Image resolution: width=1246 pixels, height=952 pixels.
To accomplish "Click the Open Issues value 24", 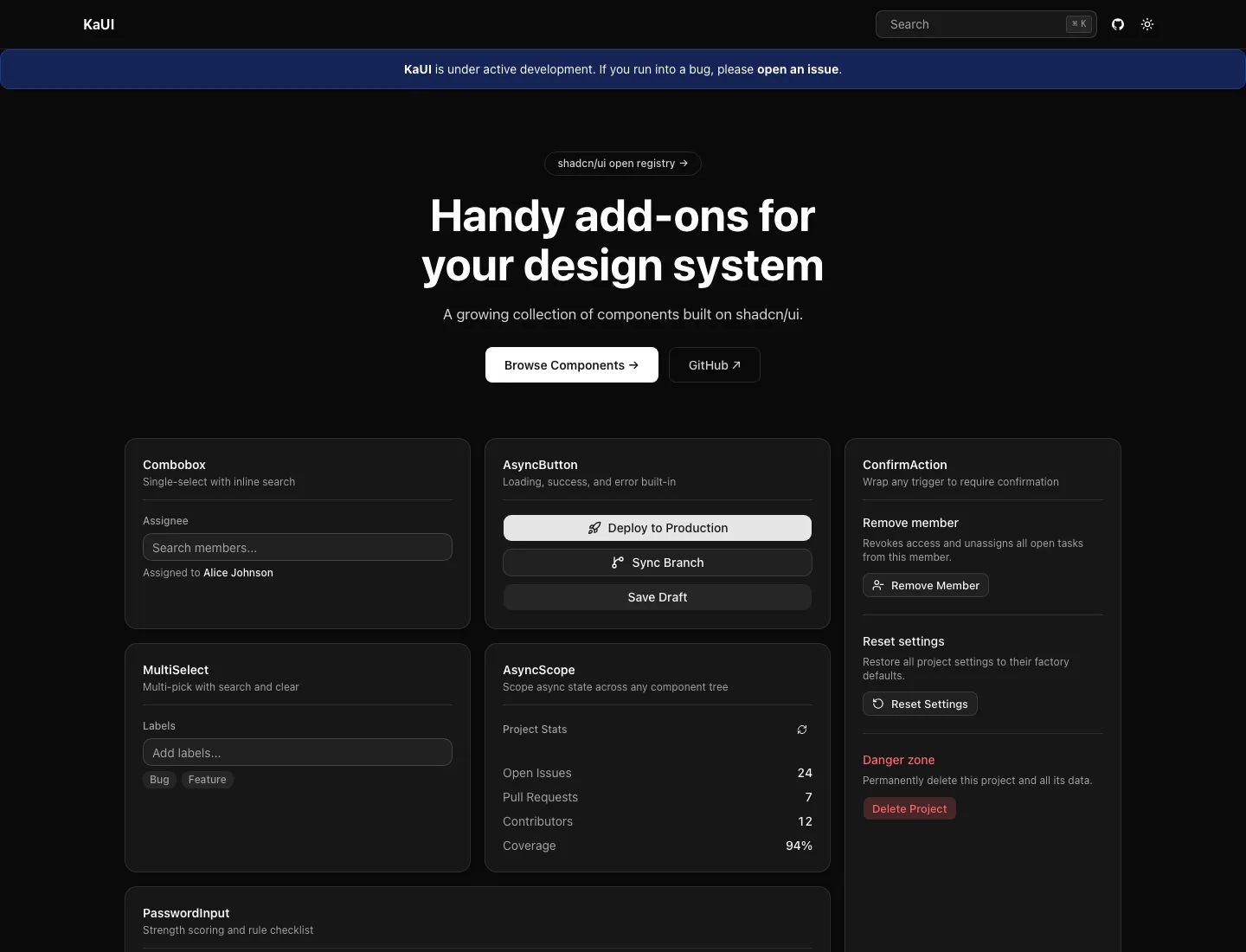I will [805, 773].
